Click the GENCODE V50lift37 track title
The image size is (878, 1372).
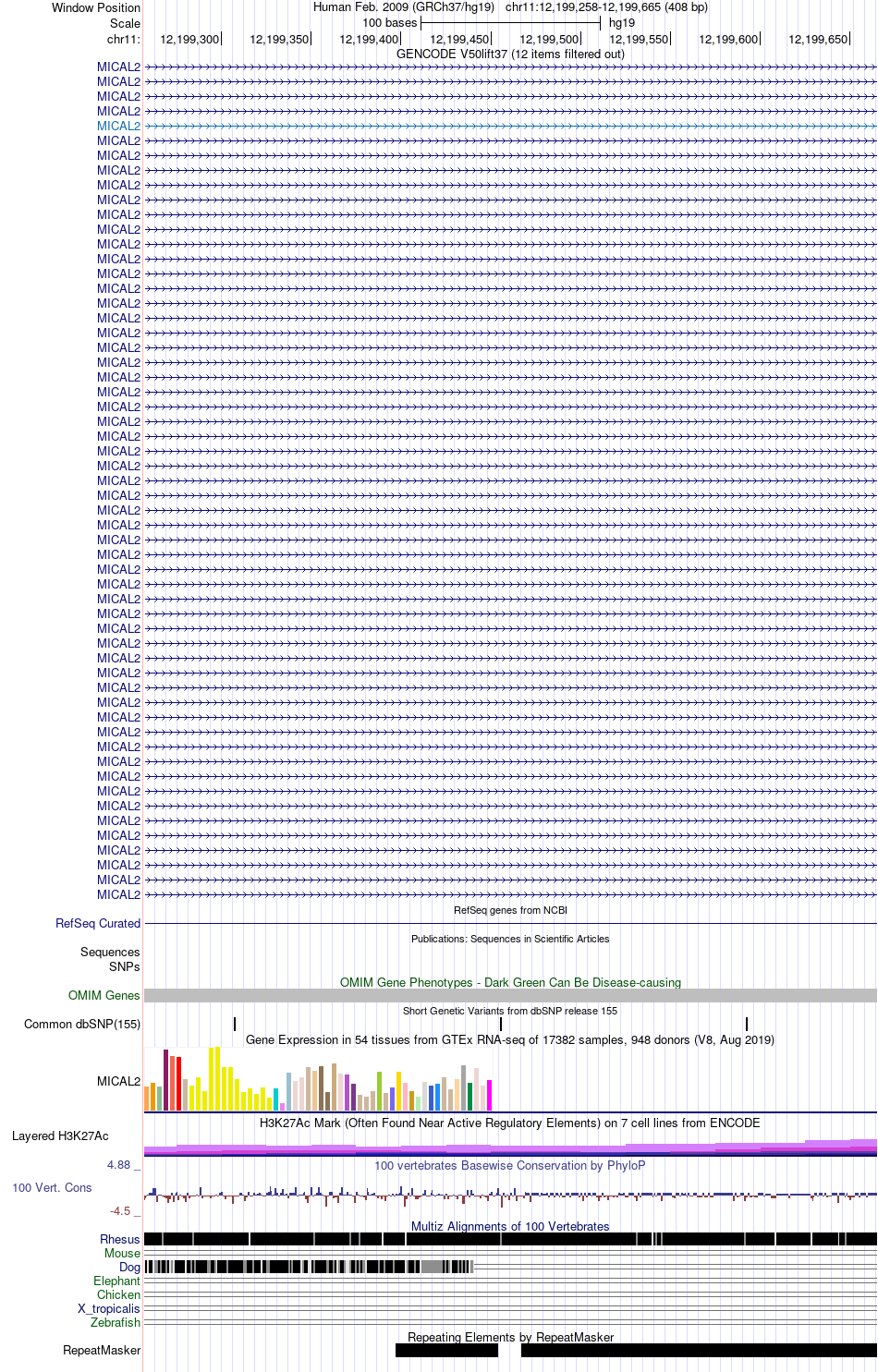[510, 55]
